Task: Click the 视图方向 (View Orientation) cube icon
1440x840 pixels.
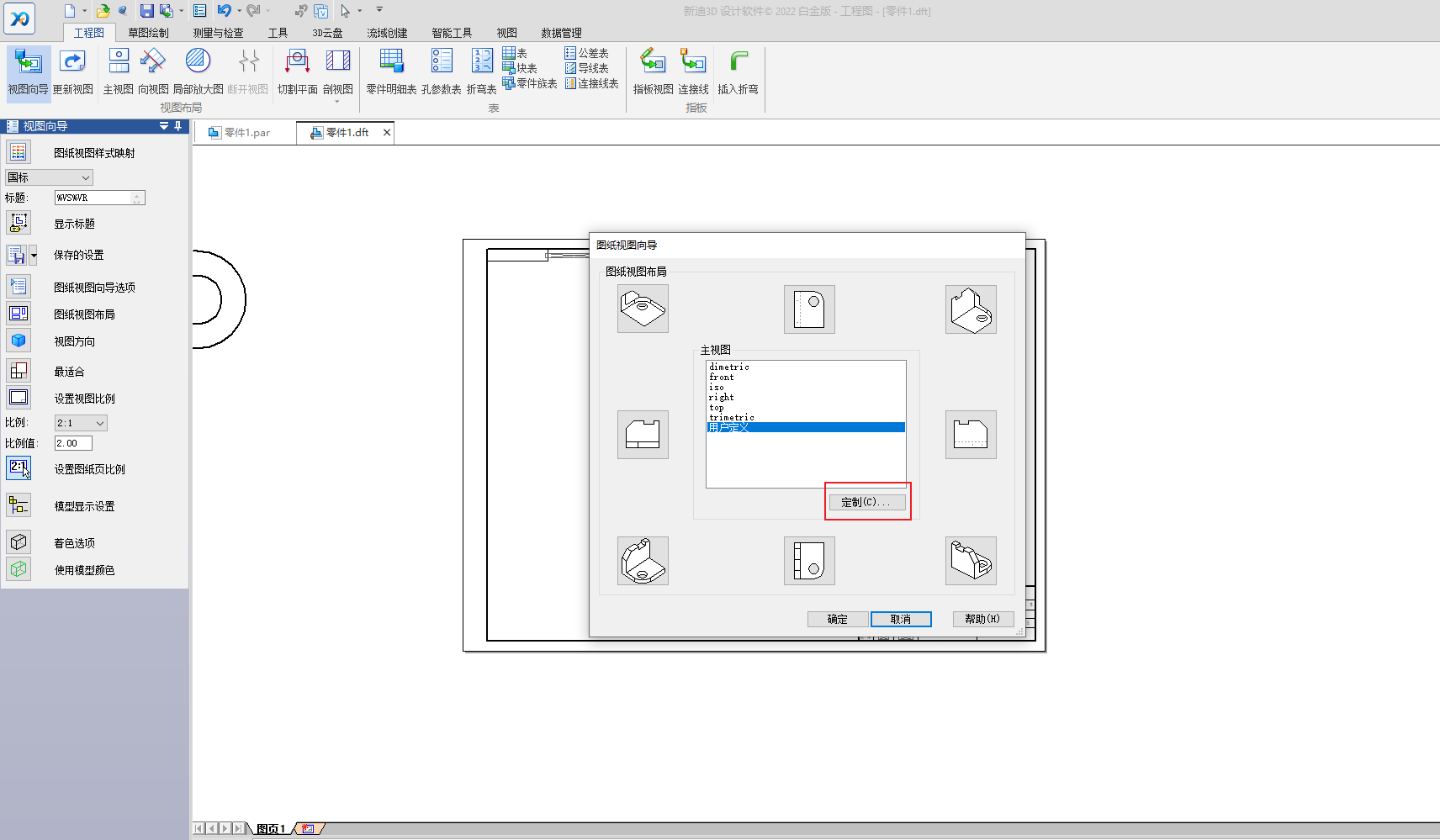Action: [19, 341]
